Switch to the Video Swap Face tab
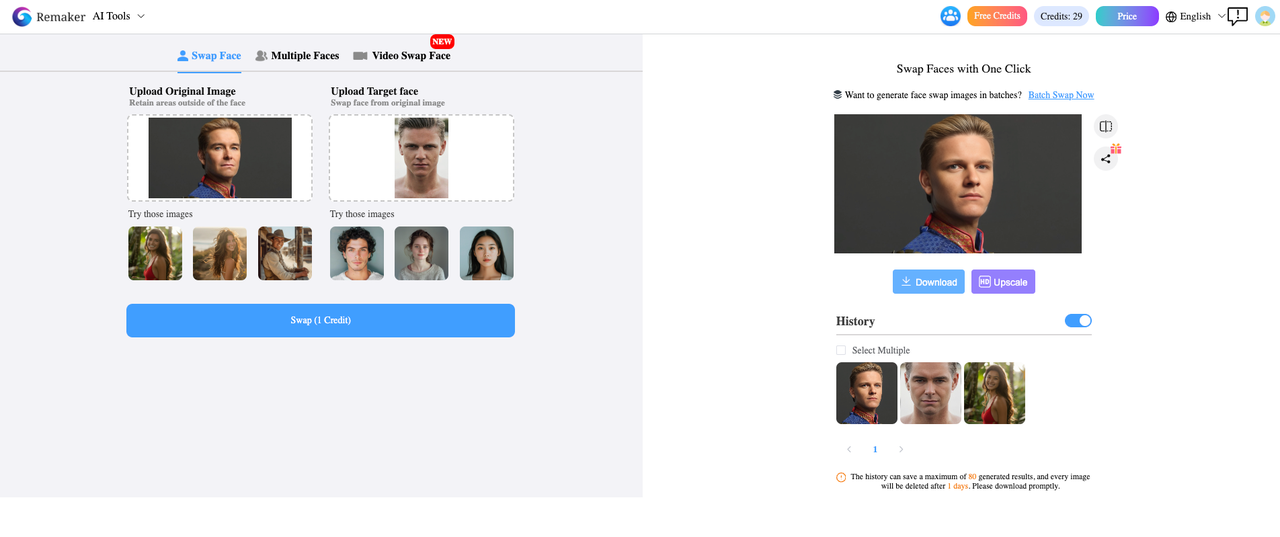Image resolution: width=1280 pixels, height=537 pixels. (x=402, y=56)
